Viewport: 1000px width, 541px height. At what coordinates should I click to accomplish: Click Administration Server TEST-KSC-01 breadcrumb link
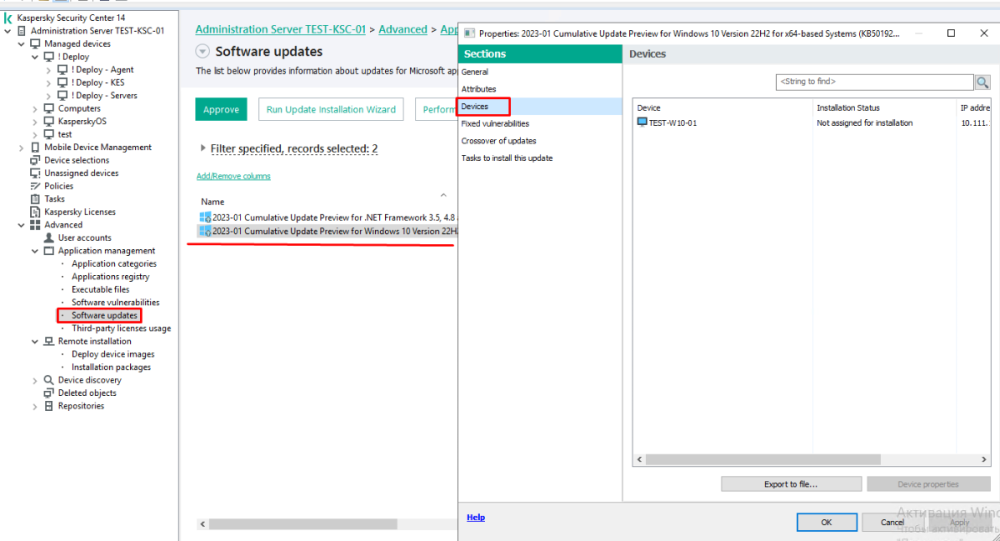281,29
